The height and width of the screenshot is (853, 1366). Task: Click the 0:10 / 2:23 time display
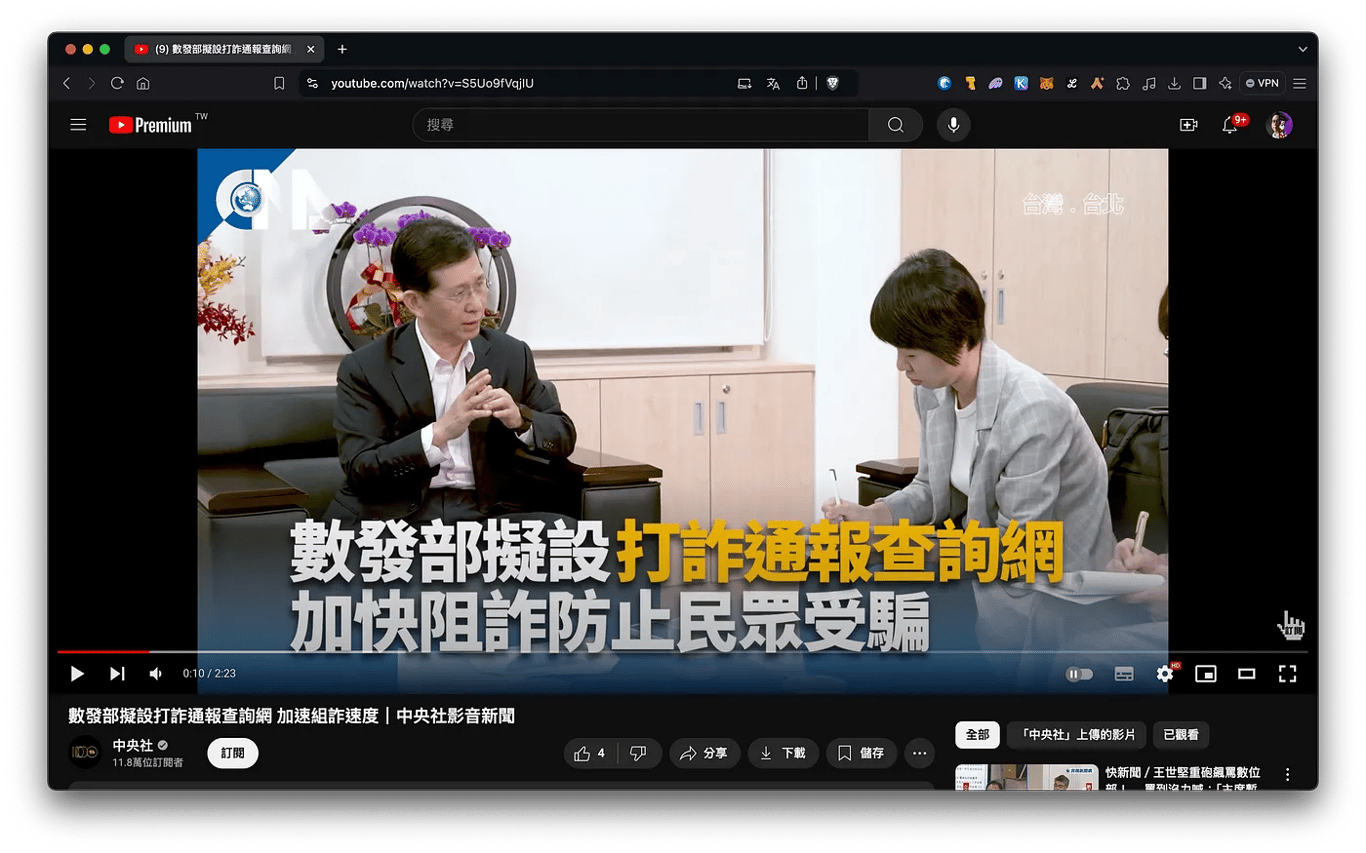tap(209, 674)
